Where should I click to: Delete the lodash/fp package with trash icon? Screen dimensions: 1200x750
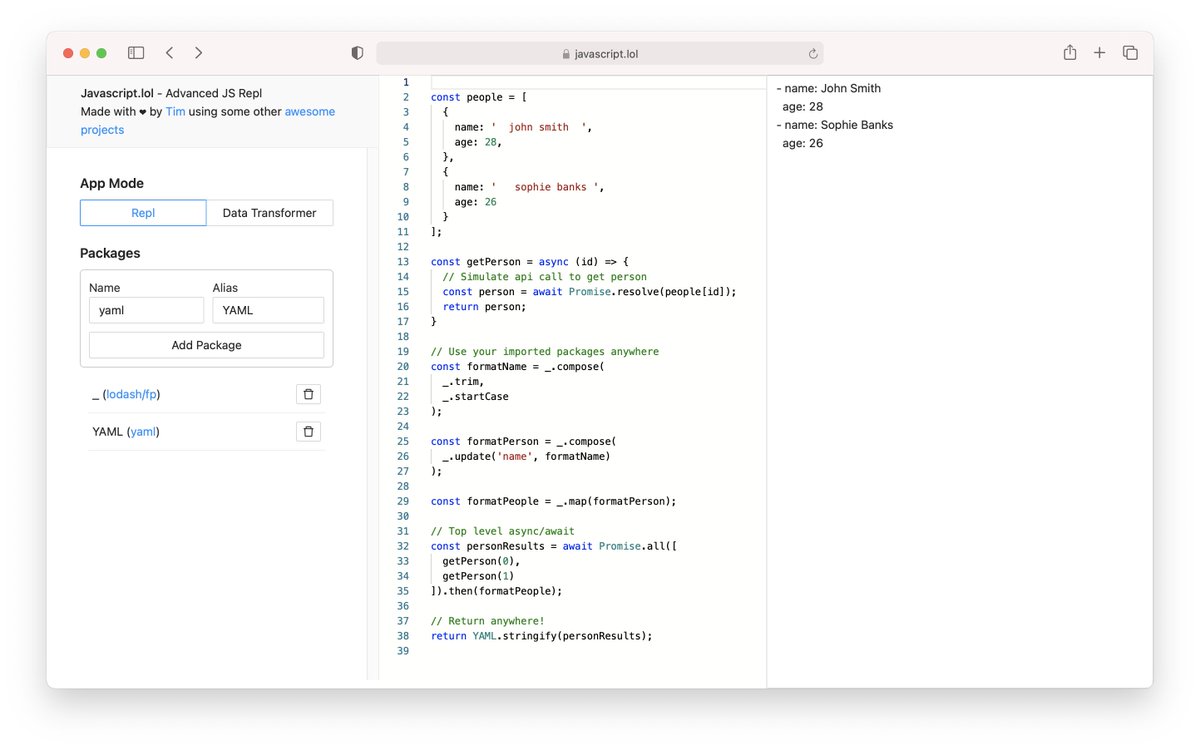[308, 394]
